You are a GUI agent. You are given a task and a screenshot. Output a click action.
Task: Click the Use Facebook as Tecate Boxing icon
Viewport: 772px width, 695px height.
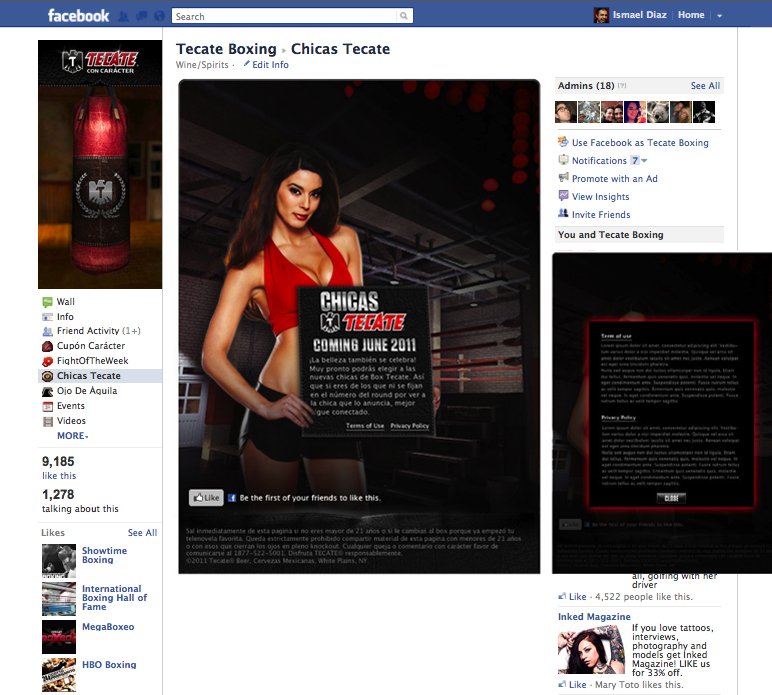tap(563, 142)
